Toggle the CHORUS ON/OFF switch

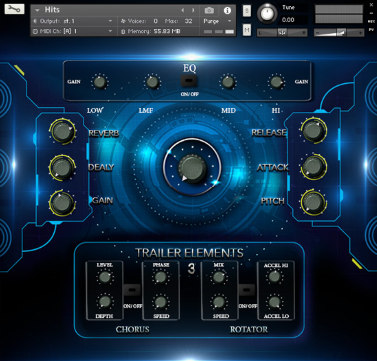(x=132, y=290)
